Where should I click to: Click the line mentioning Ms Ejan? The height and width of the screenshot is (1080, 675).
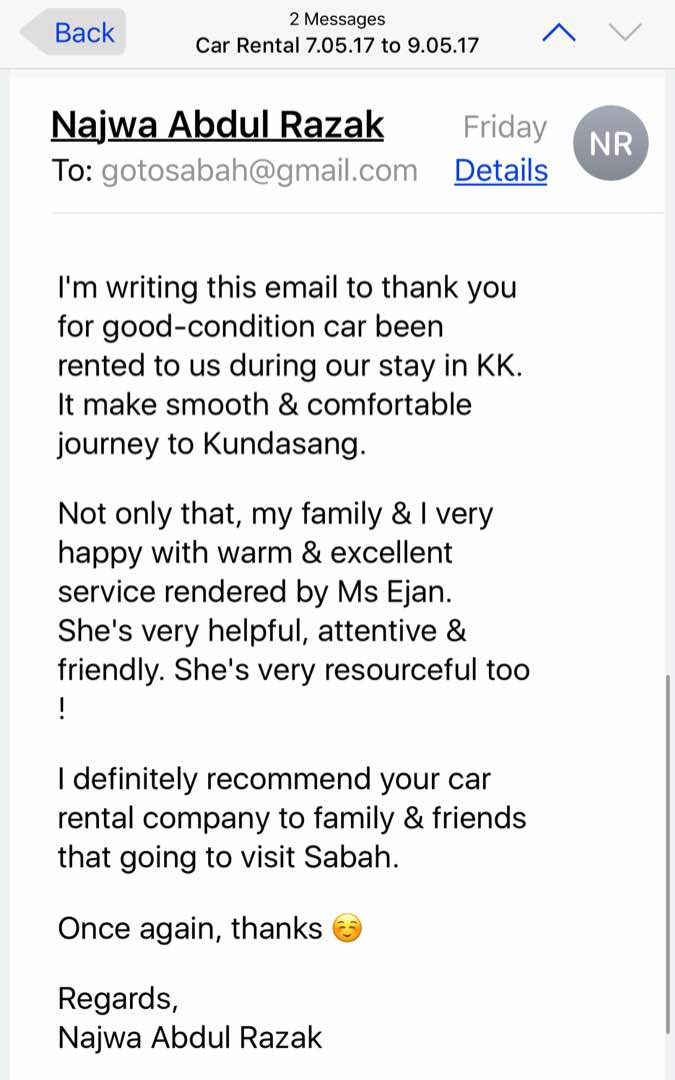tap(255, 592)
